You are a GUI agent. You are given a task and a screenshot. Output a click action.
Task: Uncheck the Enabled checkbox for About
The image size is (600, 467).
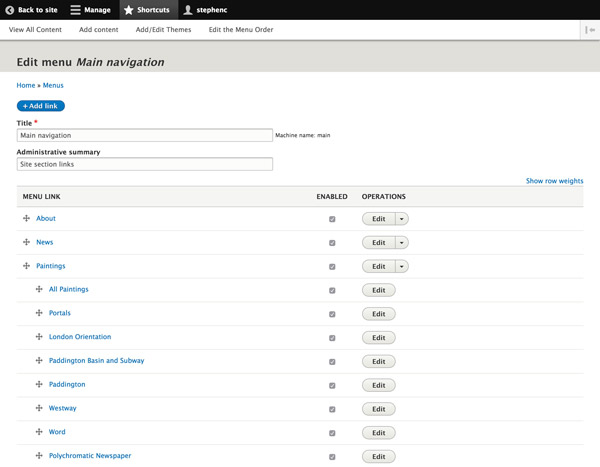(332, 219)
